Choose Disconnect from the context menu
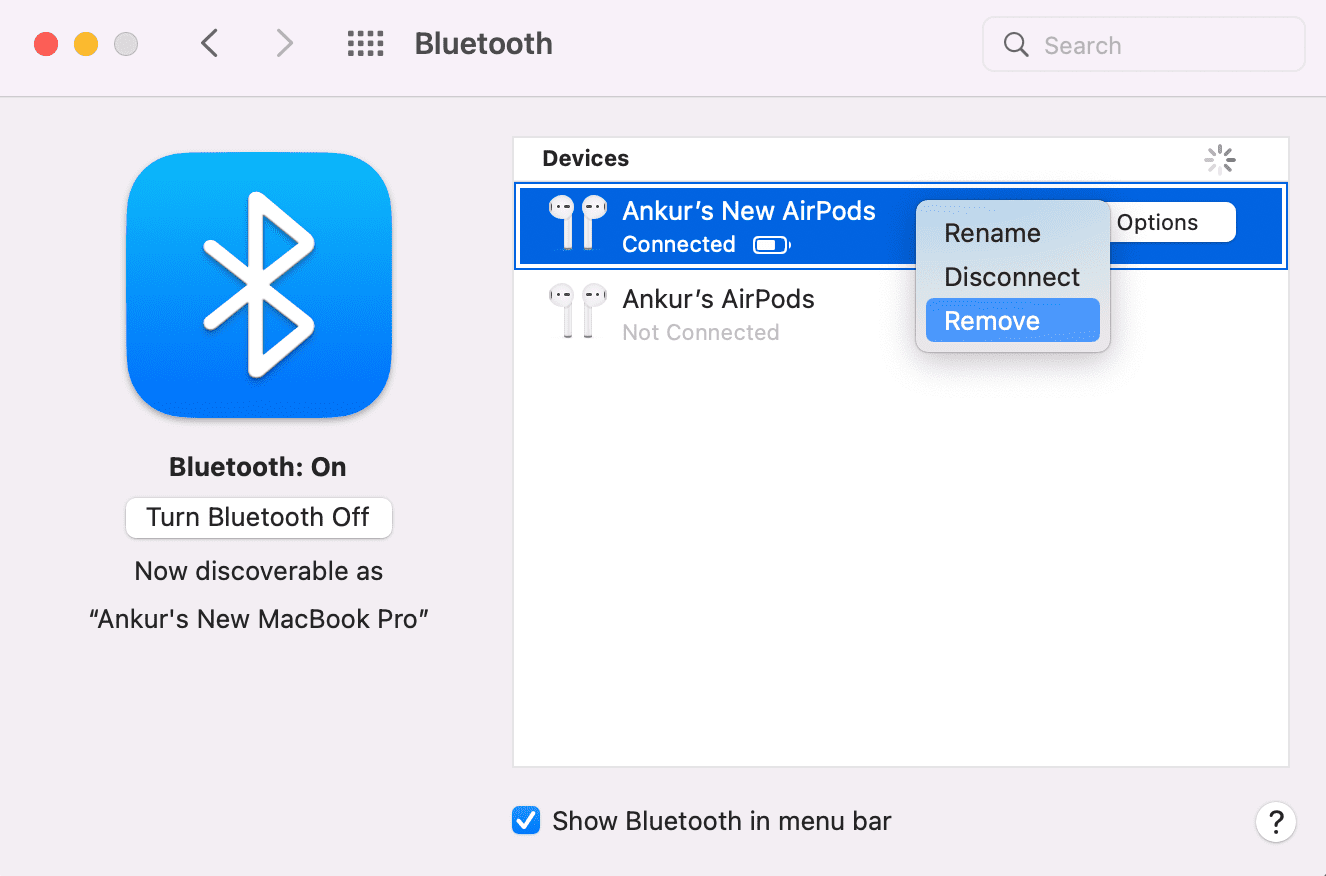1326x876 pixels. tap(1012, 277)
